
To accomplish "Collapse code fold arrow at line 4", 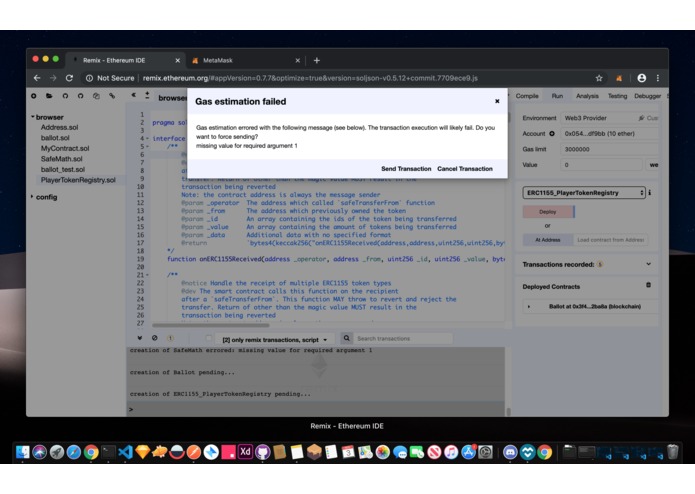I will (x=148, y=139).
